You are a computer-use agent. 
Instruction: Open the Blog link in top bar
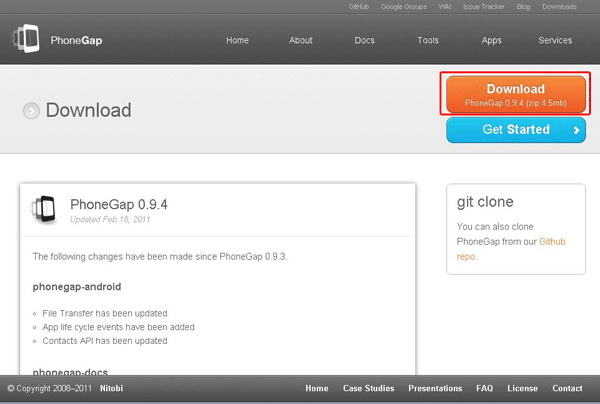coord(523,7)
